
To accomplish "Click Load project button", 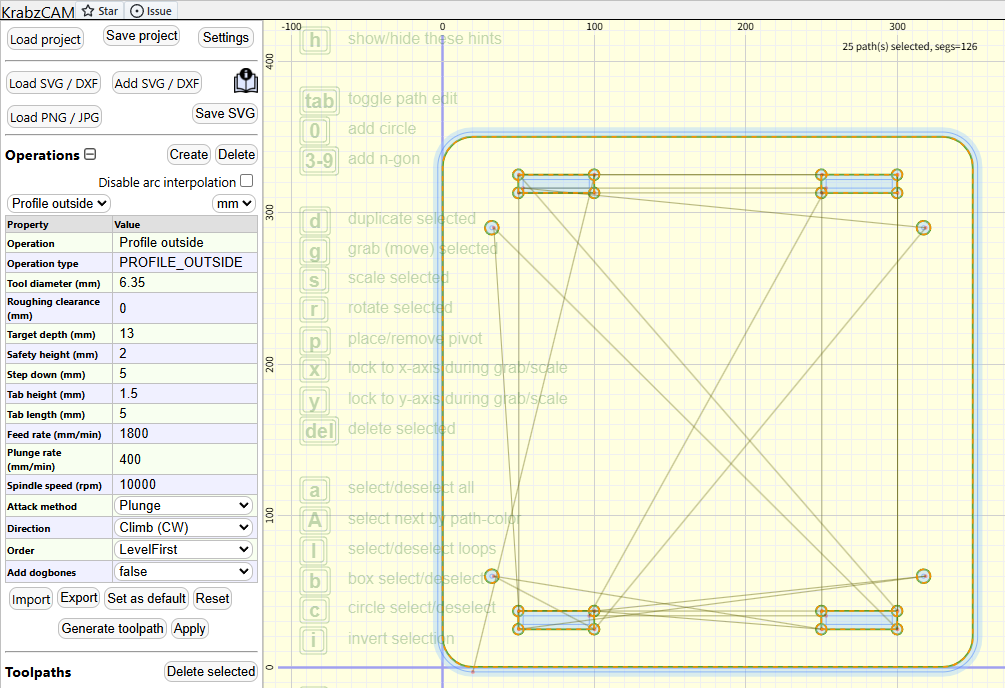I will pyautogui.click(x=46, y=39).
